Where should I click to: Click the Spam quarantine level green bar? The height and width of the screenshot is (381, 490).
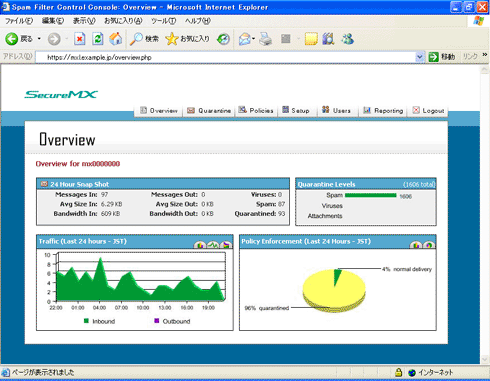point(371,195)
